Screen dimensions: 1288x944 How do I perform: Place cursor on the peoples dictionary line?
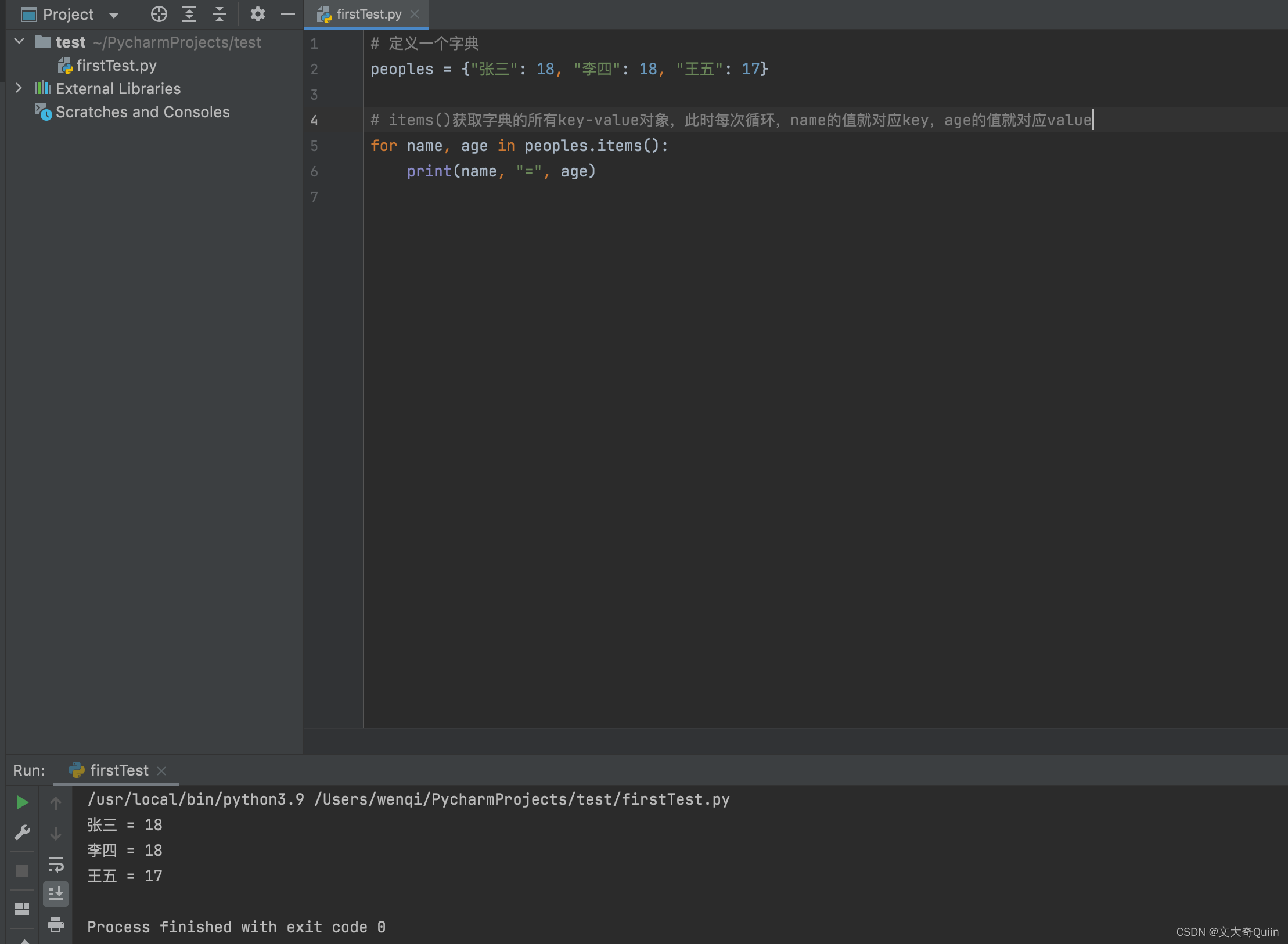click(x=569, y=69)
